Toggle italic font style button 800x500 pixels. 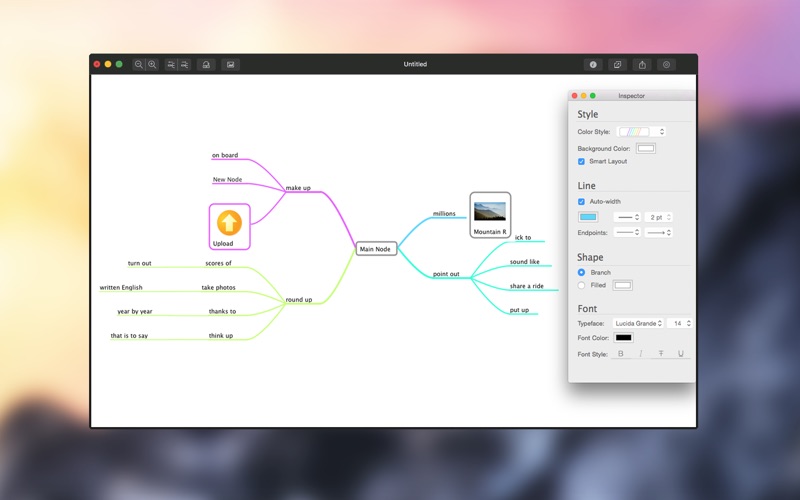click(x=641, y=354)
